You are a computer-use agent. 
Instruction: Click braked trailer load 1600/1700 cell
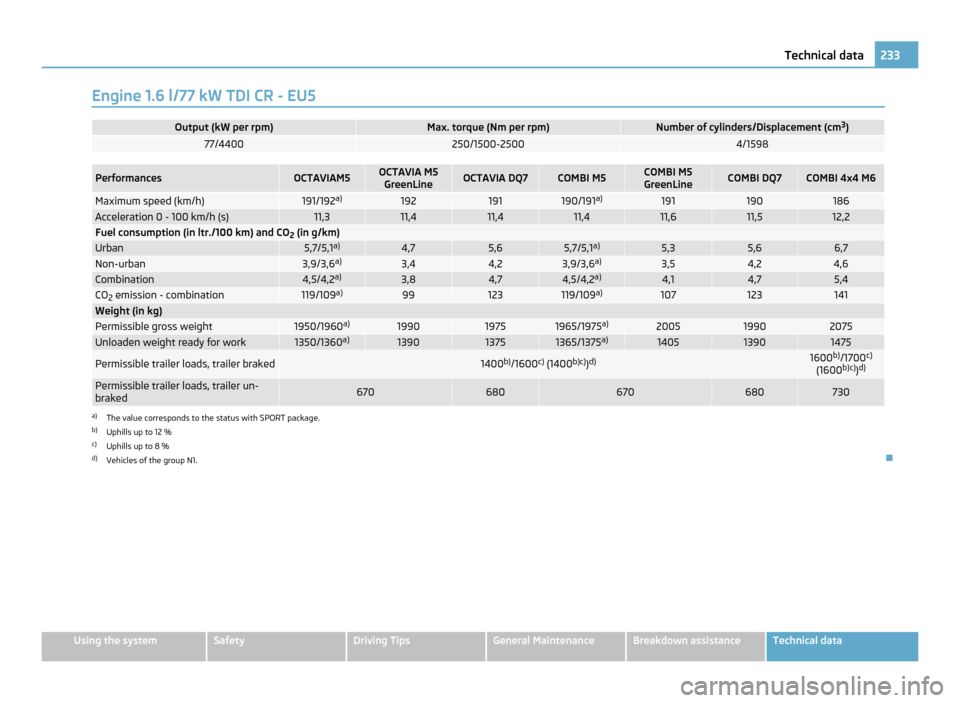pyautogui.click(x=841, y=364)
